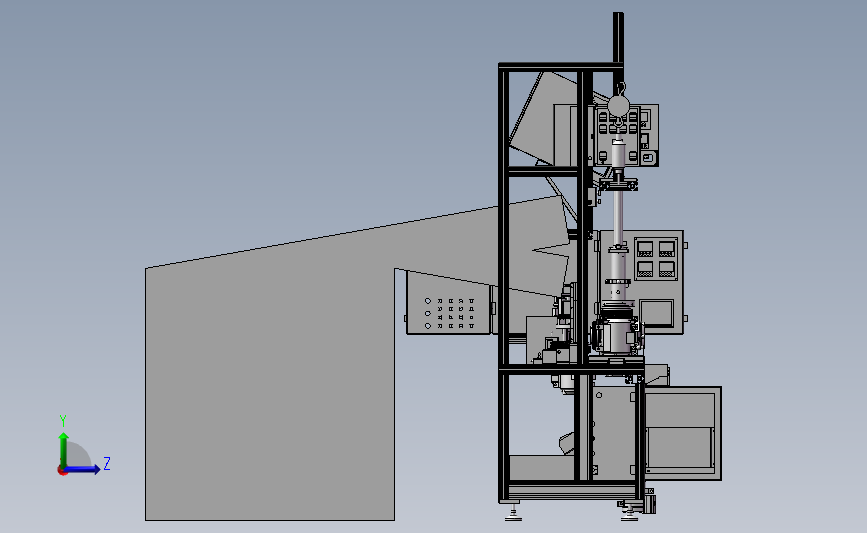Select the lower right cabinet door

point(682,433)
